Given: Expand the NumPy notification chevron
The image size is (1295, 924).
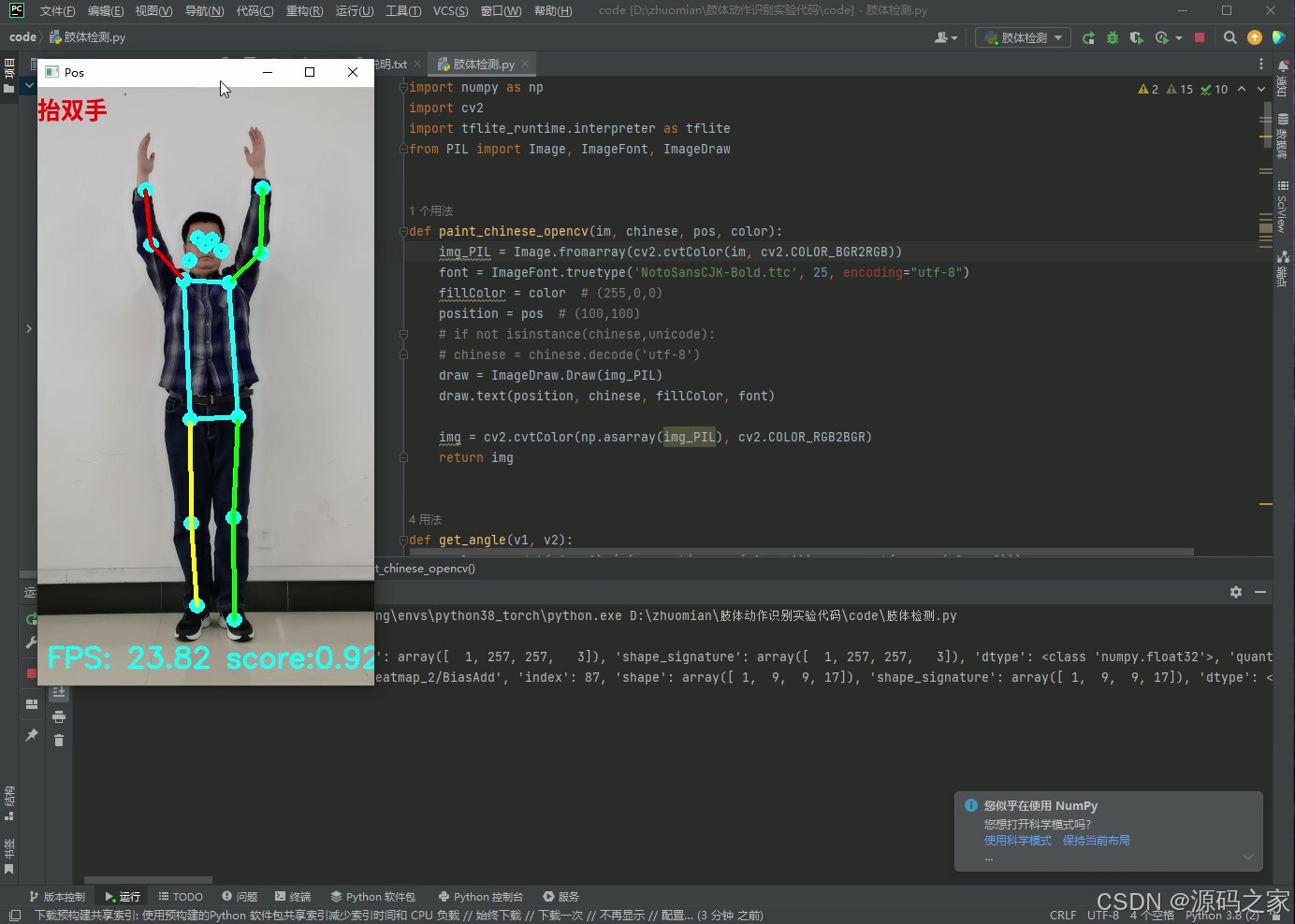Looking at the screenshot, I should tap(1247, 857).
